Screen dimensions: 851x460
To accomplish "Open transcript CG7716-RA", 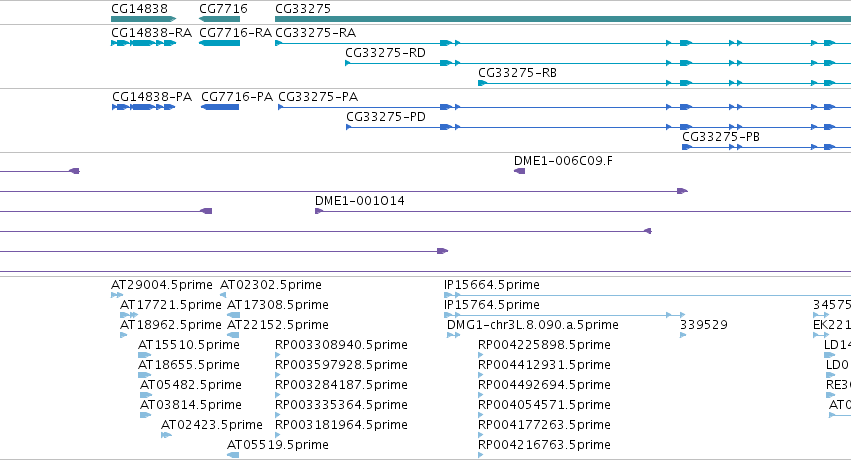I will [235, 33].
